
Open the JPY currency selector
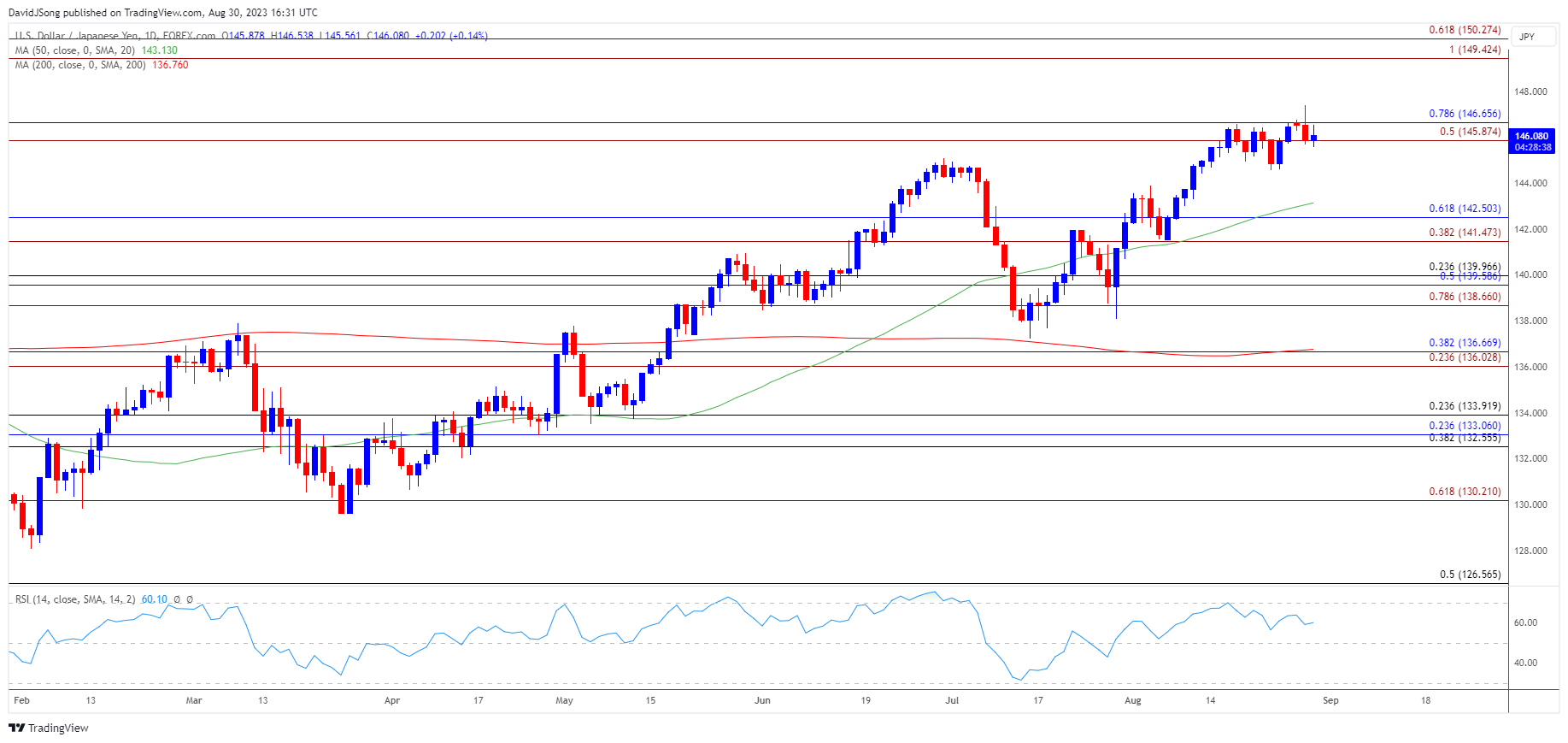coord(1533,37)
